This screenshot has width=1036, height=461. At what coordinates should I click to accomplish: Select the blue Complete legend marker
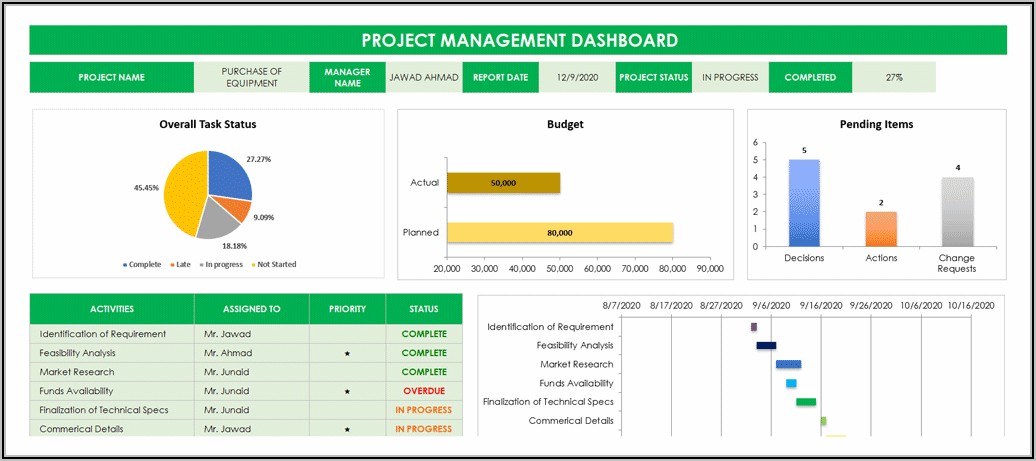click(125, 265)
